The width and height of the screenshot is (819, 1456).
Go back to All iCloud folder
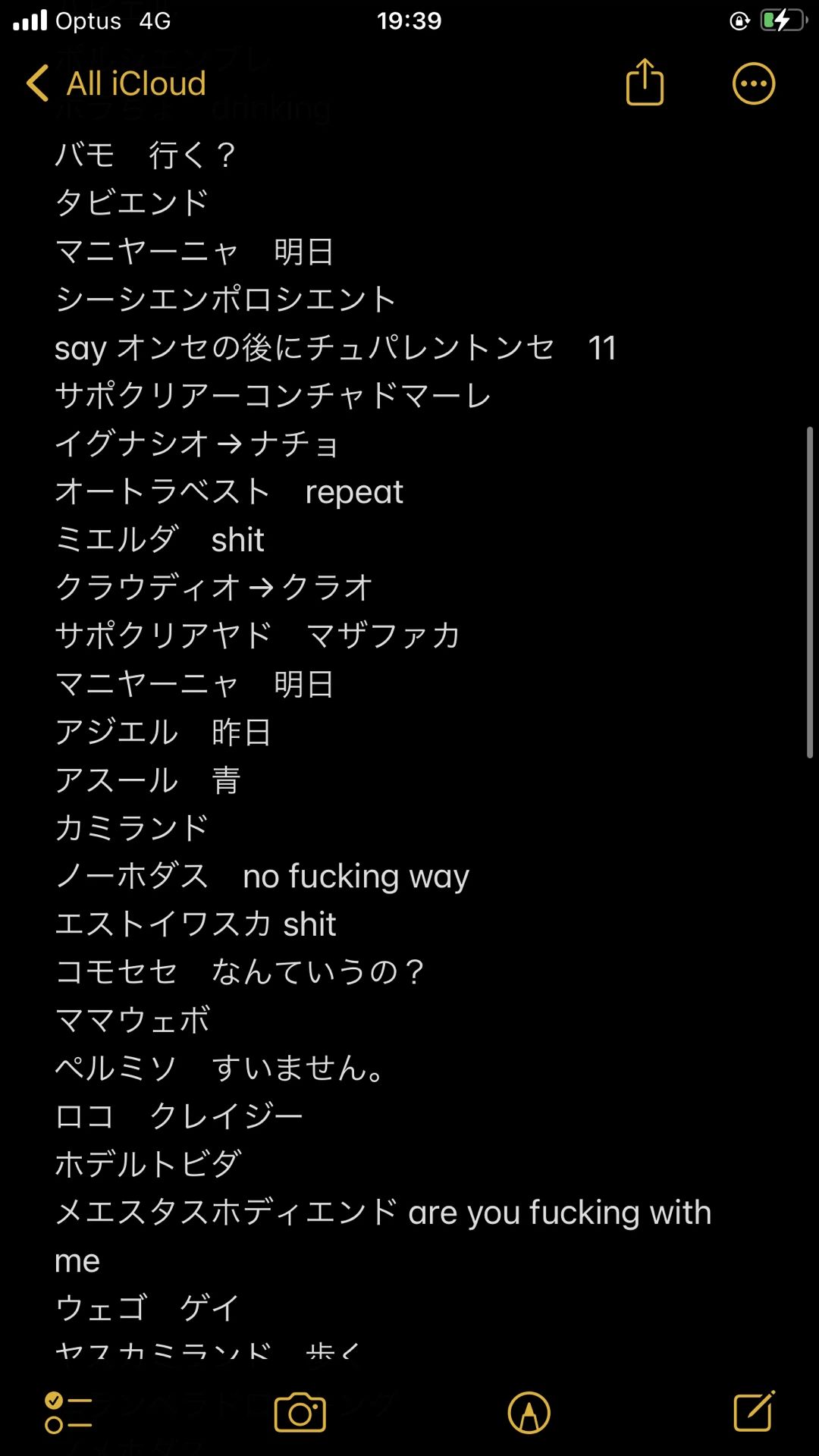point(136,83)
